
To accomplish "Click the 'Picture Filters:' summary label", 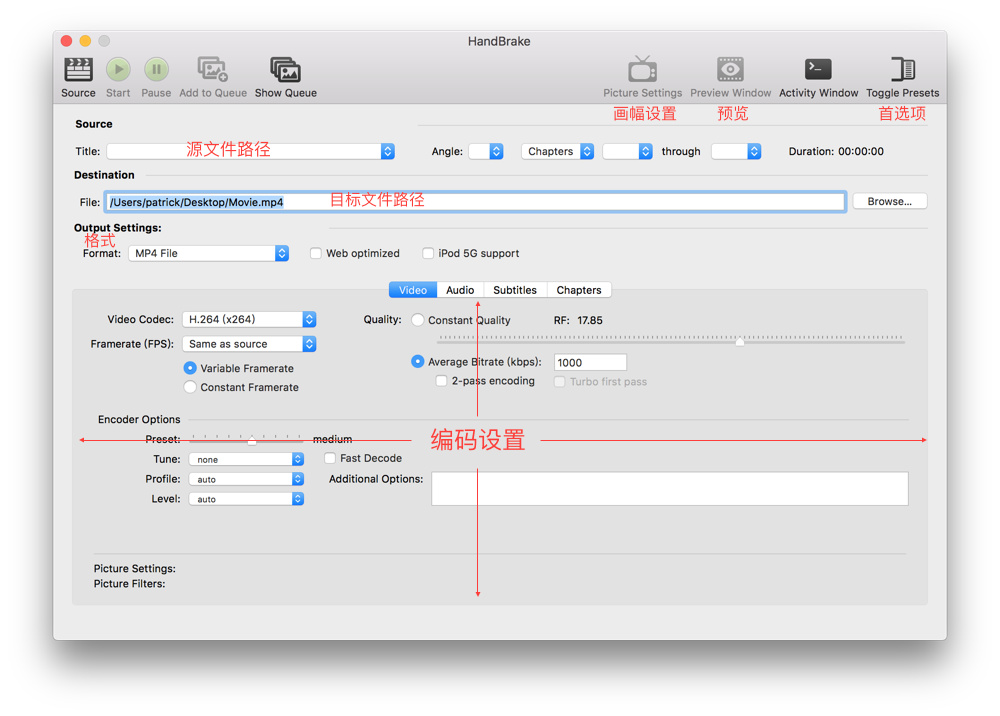I will 129,583.
